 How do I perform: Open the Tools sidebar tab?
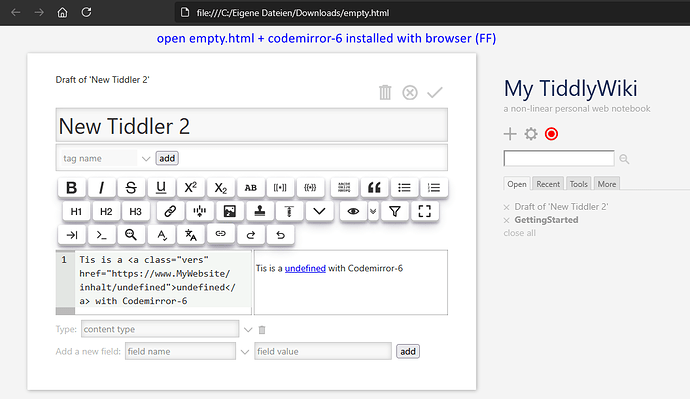(578, 184)
